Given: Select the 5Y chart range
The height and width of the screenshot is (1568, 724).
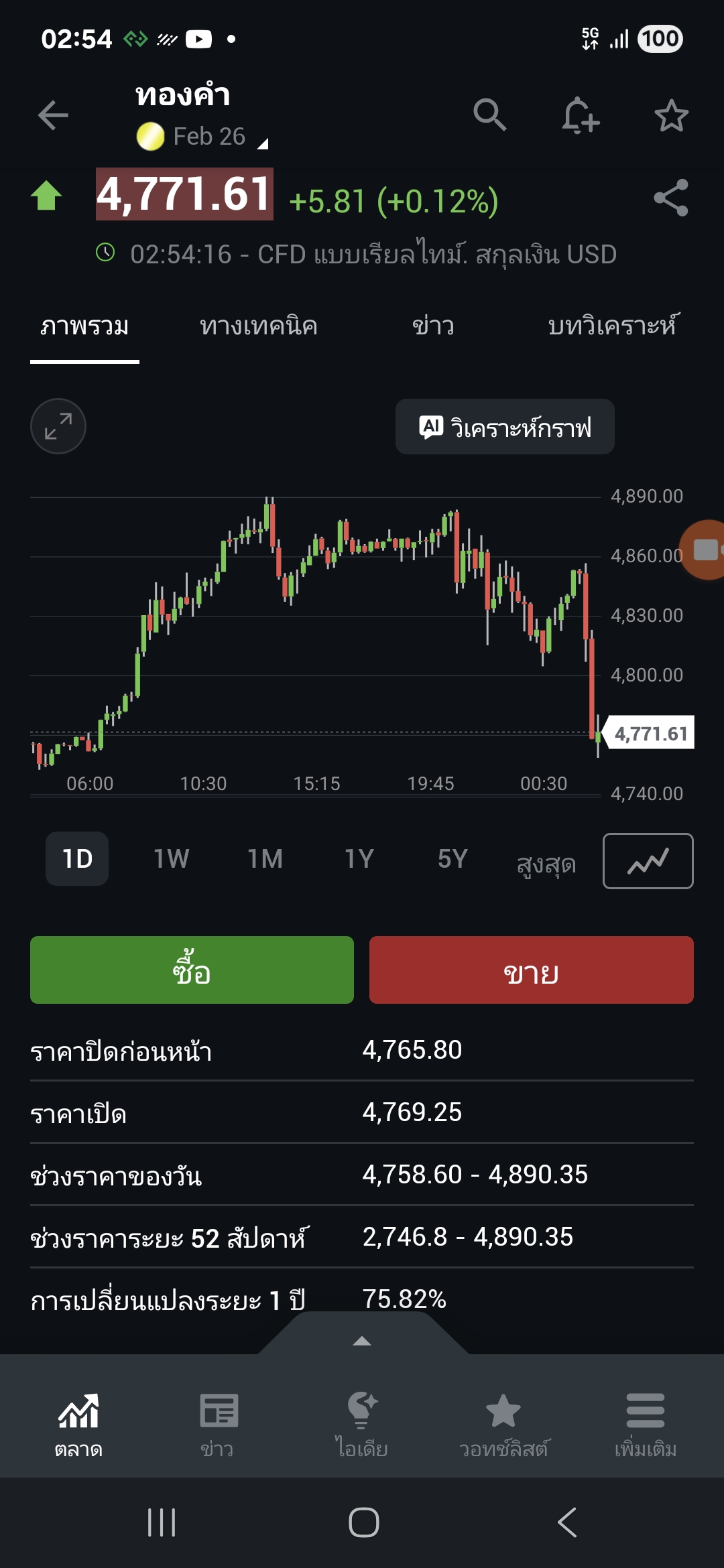Looking at the screenshot, I should click(452, 859).
